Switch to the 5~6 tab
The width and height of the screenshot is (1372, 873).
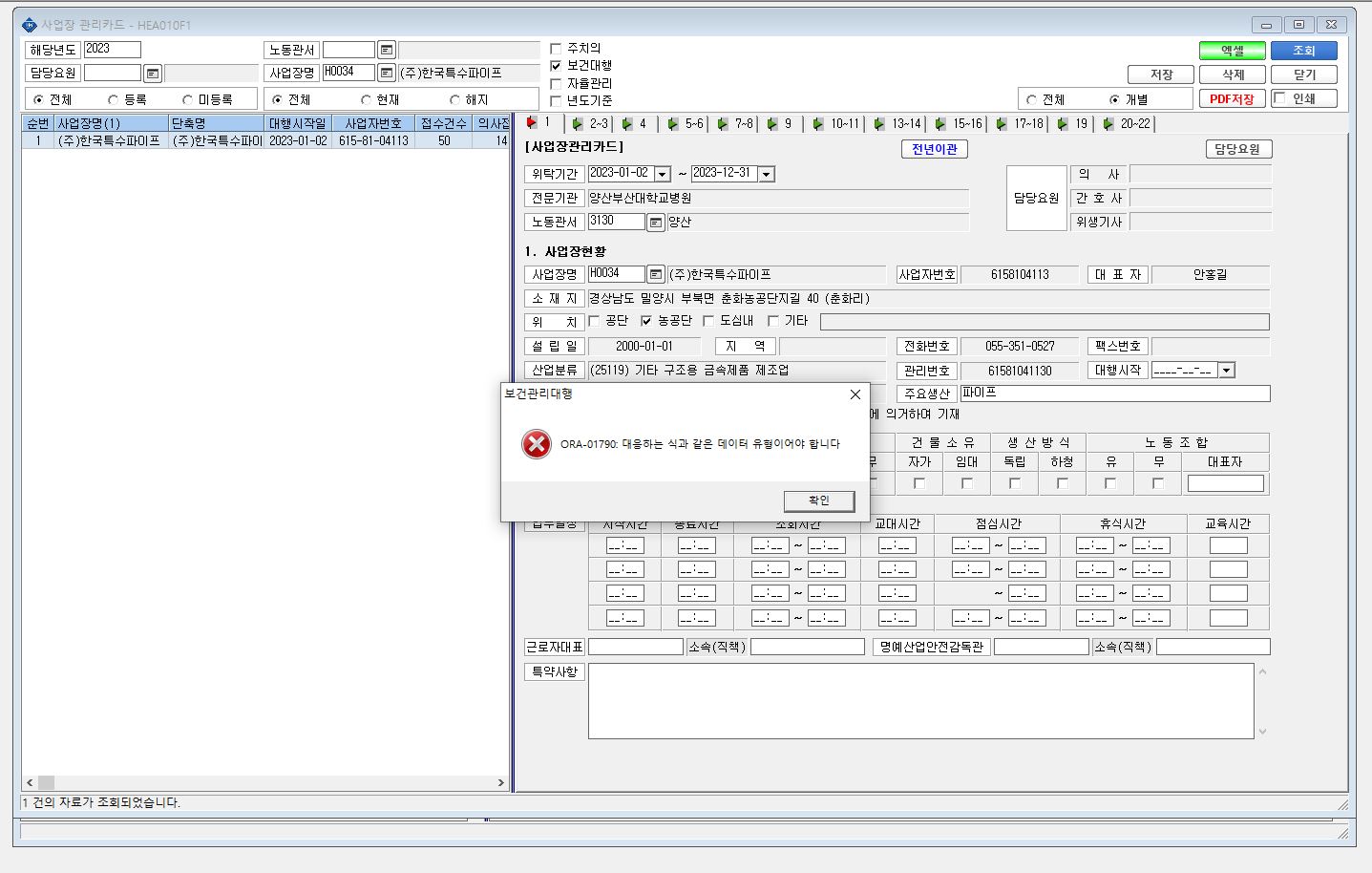coord(686,124)
